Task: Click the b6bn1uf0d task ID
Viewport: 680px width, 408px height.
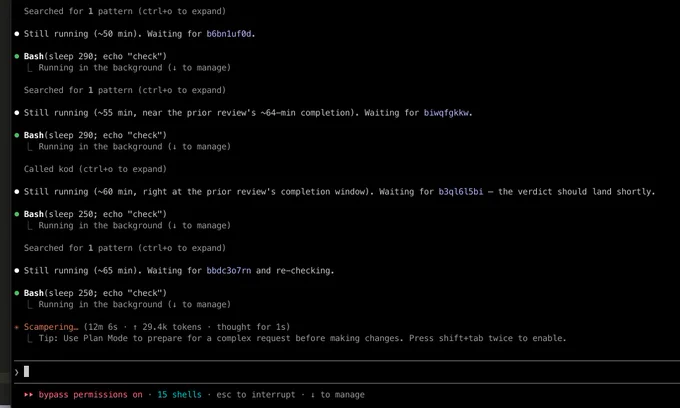Action: pos(229,34)
